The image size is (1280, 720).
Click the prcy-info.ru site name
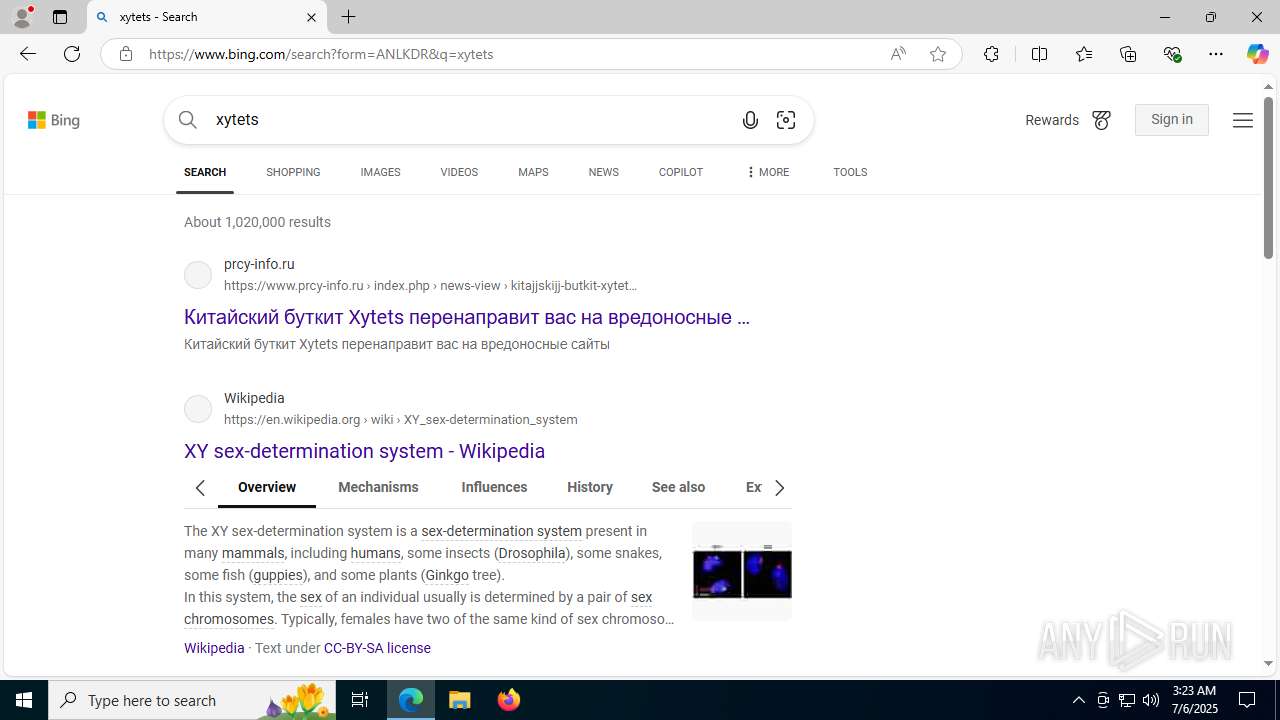click(259, 264)
